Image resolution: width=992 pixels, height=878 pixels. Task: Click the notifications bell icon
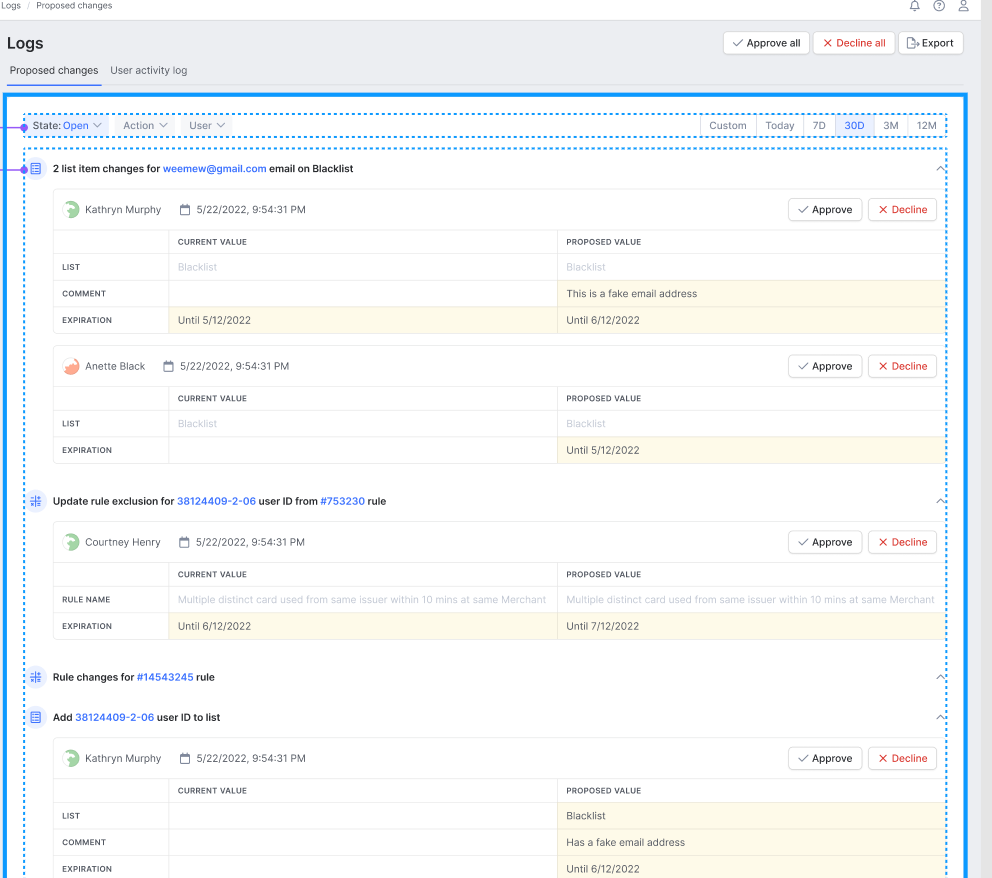(x=914, y=6)
